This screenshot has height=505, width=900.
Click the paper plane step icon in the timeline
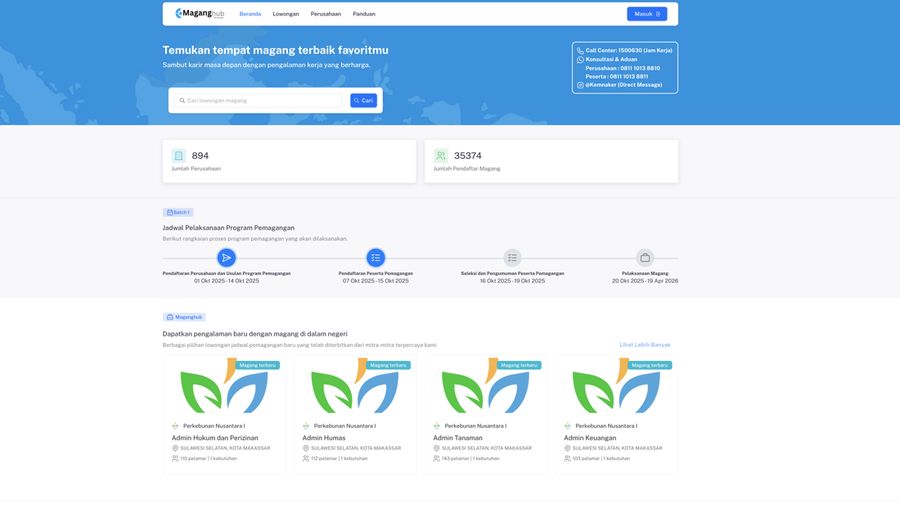point(227,258)
